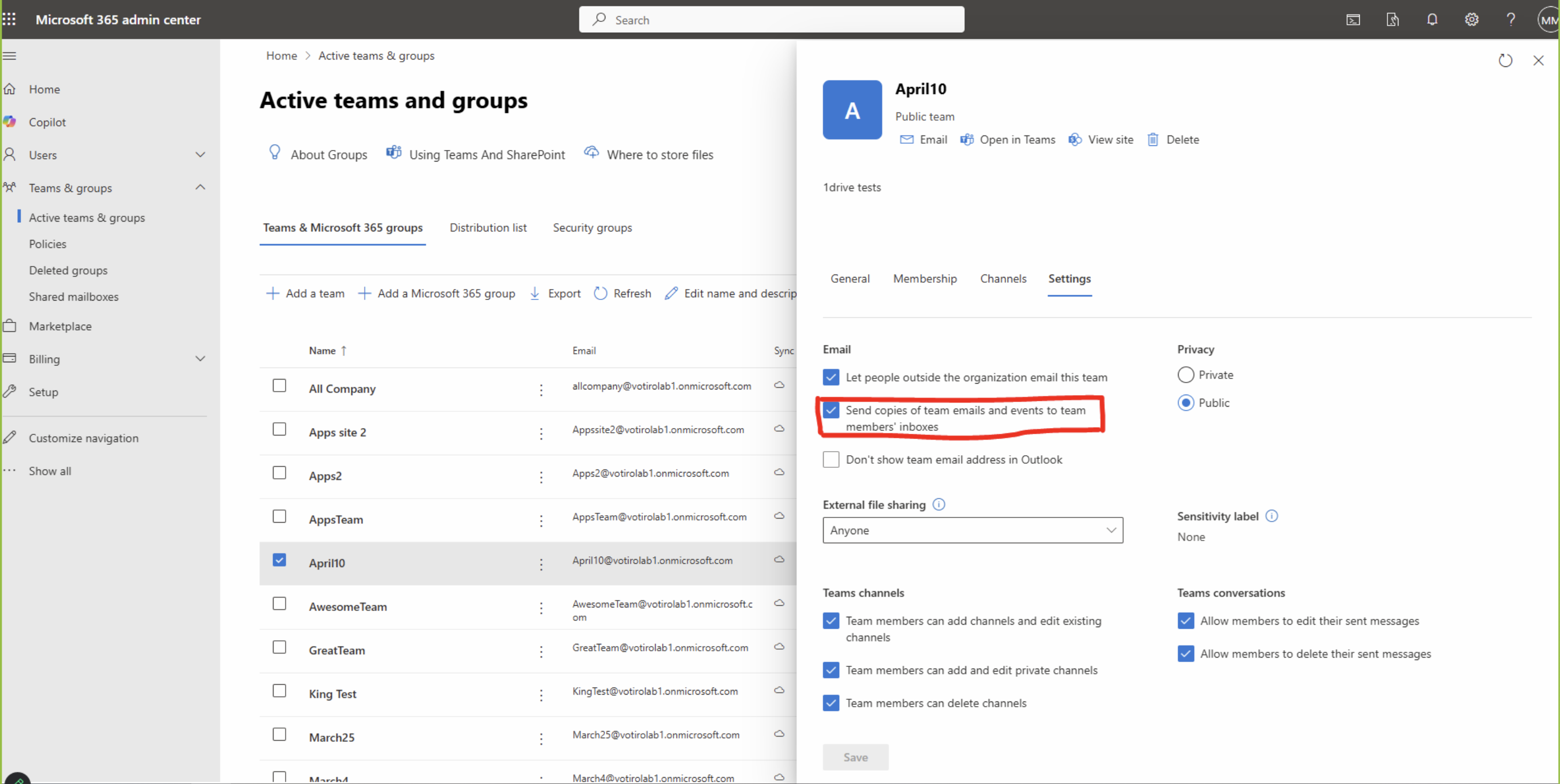Viewport: 1560px width, 784px height.
Task: Expand the Billing navigation section
Action: (200, 358)
